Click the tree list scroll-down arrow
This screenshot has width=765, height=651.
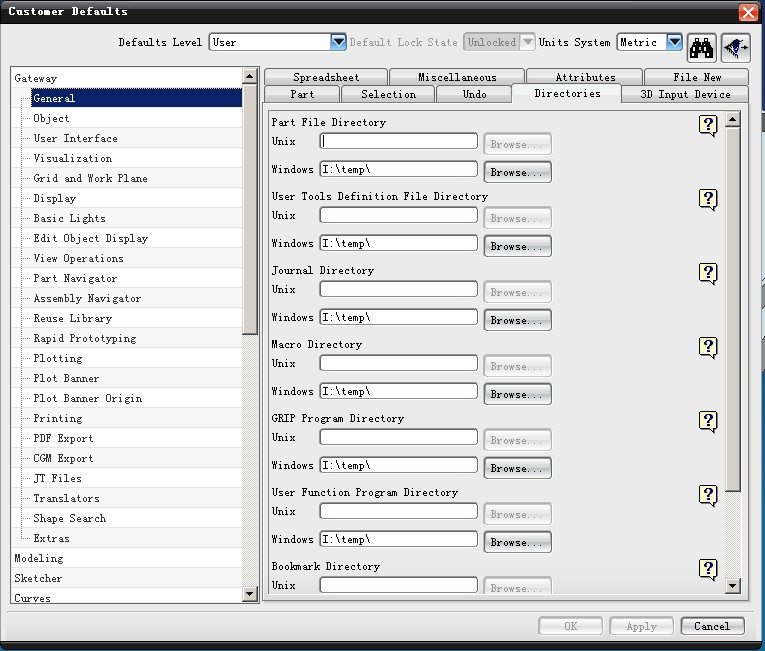pos(249,594)
